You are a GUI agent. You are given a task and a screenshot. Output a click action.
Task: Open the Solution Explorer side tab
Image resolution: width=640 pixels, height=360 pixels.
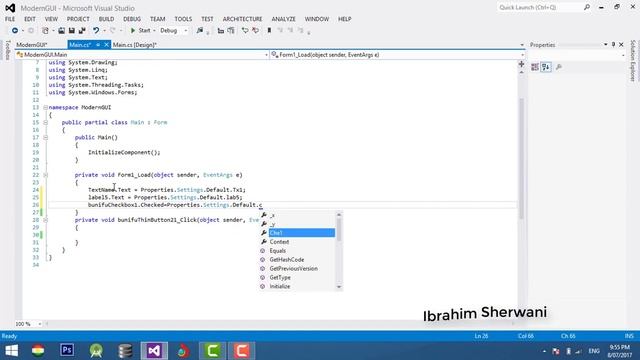point(633,60)
